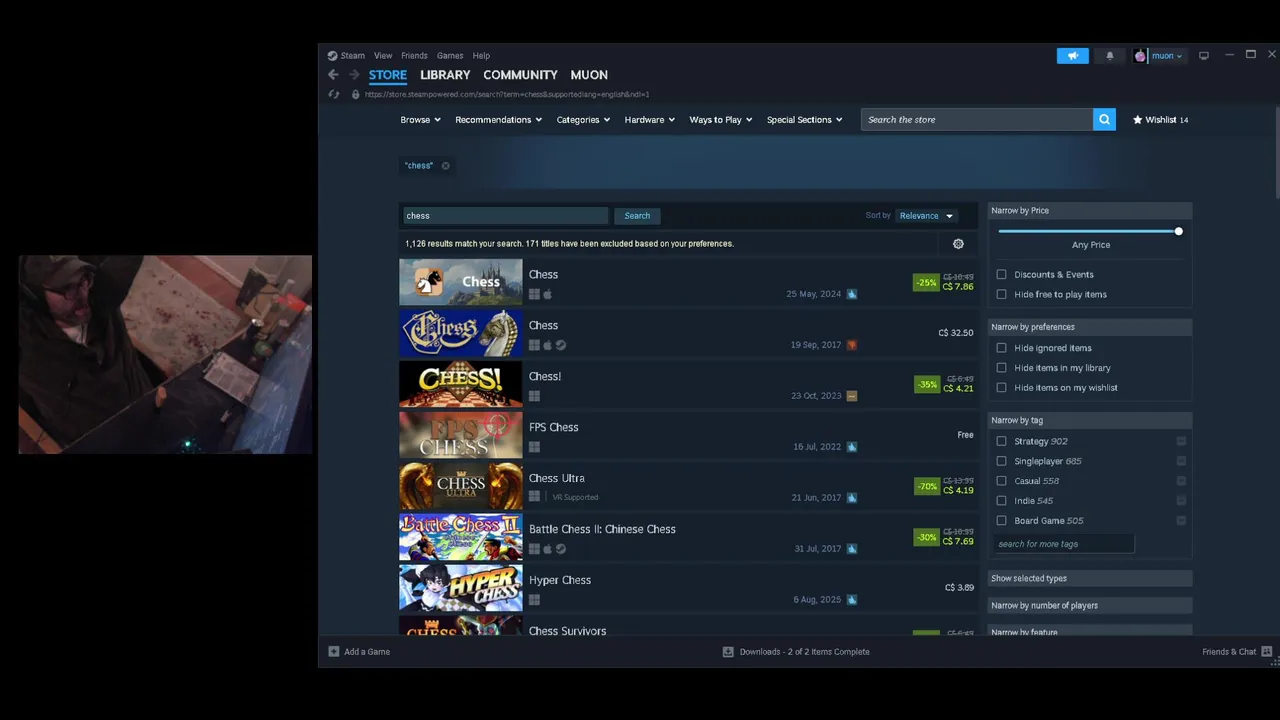Open Sort by Relevance dropdown
The image size is (1280, 720).
click(926, 216)
